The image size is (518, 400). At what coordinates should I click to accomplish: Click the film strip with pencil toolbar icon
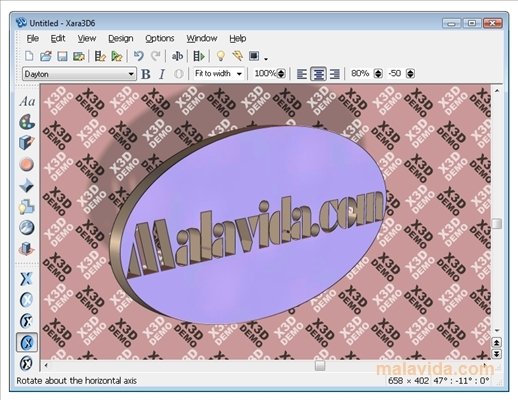click(x=100, y=56)
